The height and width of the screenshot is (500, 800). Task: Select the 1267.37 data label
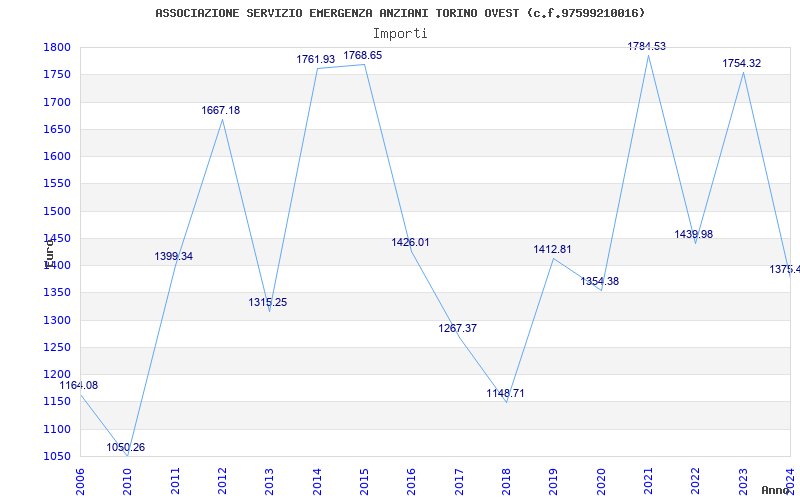458,328
